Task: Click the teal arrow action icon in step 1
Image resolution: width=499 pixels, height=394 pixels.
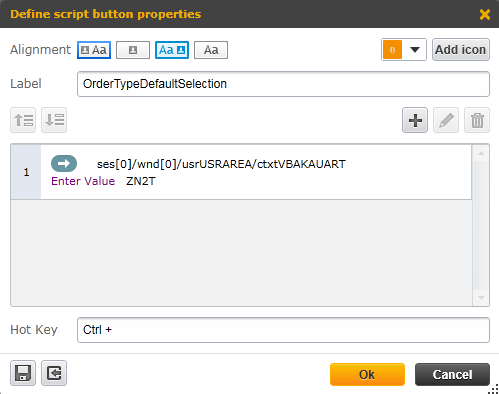Action: (x=64, y=164)
